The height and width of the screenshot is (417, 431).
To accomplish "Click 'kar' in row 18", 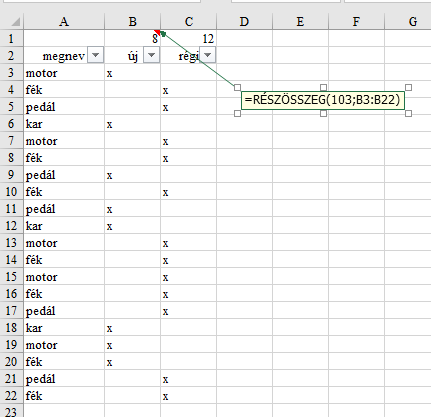I will tap(34, 328).
